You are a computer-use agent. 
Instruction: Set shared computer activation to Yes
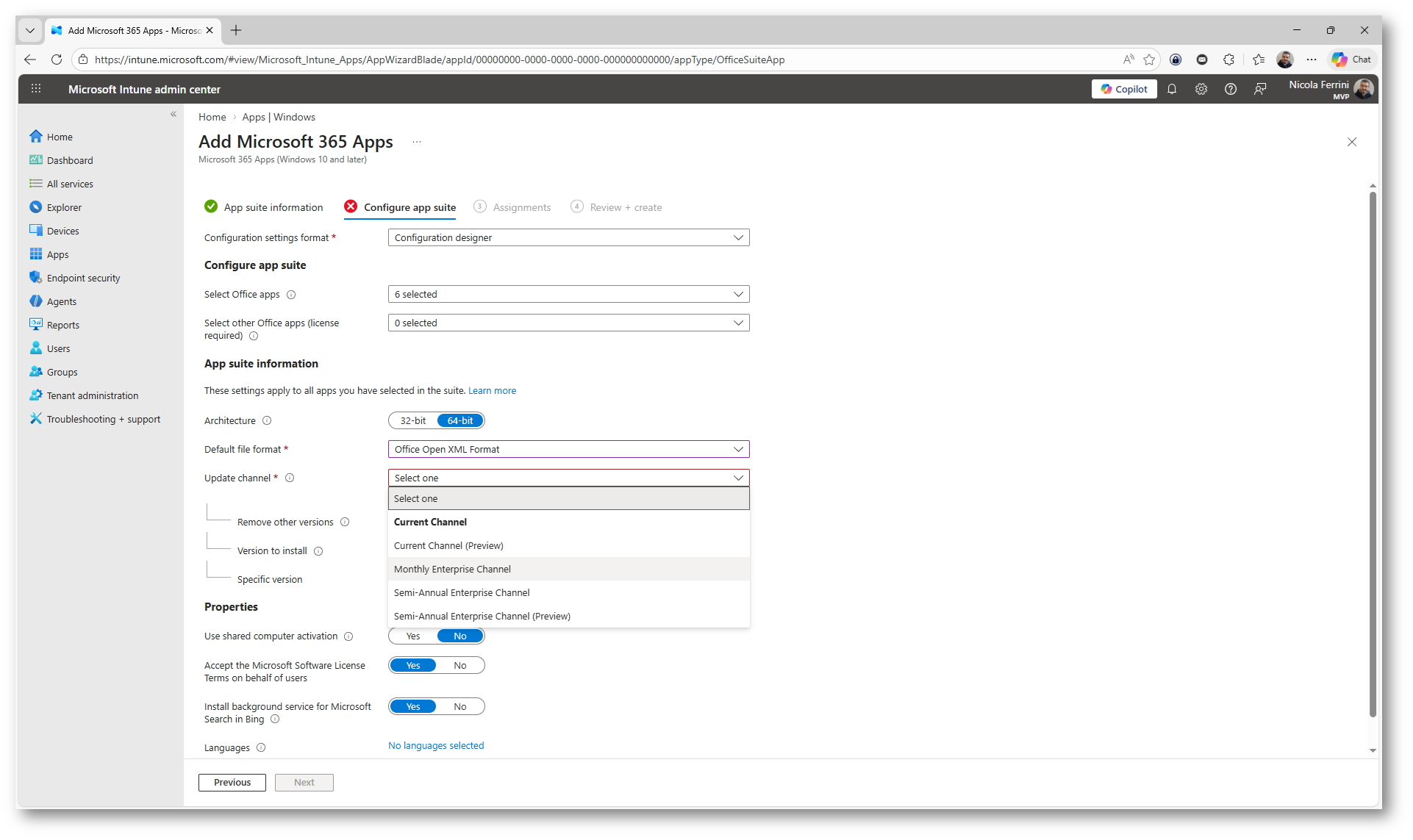413,636
